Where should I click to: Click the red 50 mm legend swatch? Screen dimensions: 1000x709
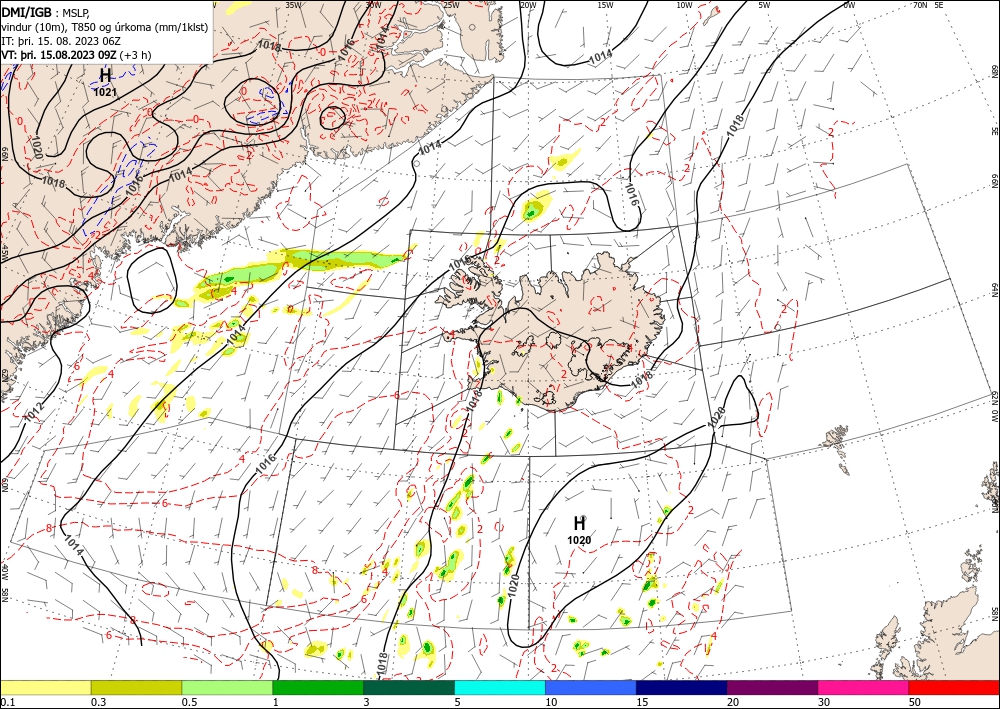[954, 687]
